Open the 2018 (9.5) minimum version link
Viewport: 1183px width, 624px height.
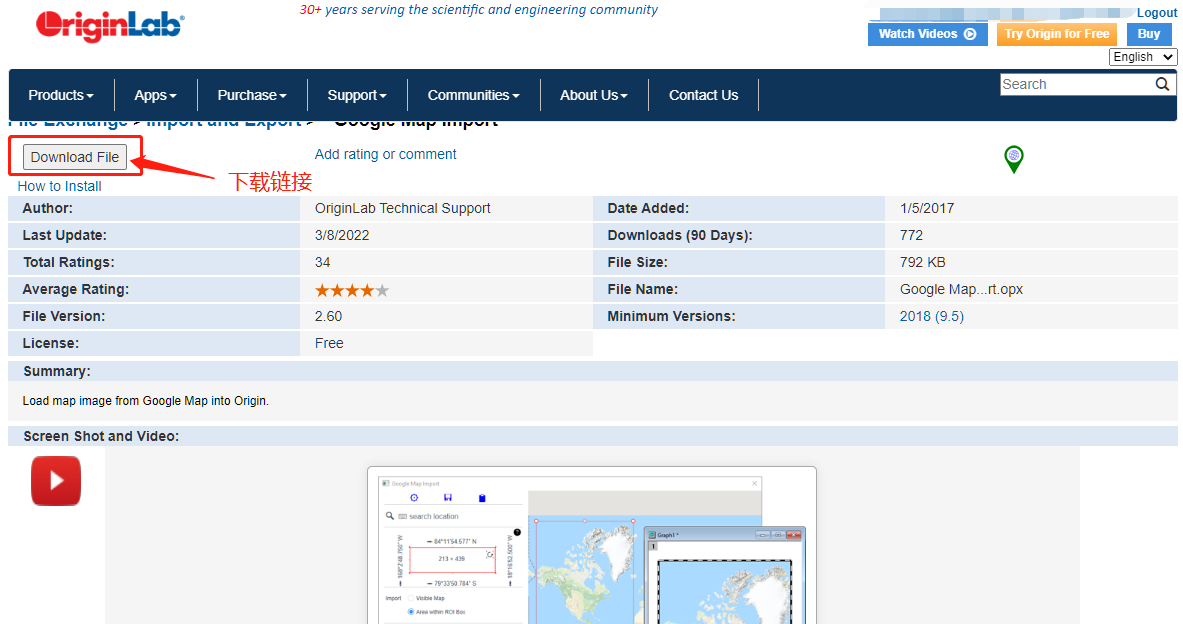932,316
